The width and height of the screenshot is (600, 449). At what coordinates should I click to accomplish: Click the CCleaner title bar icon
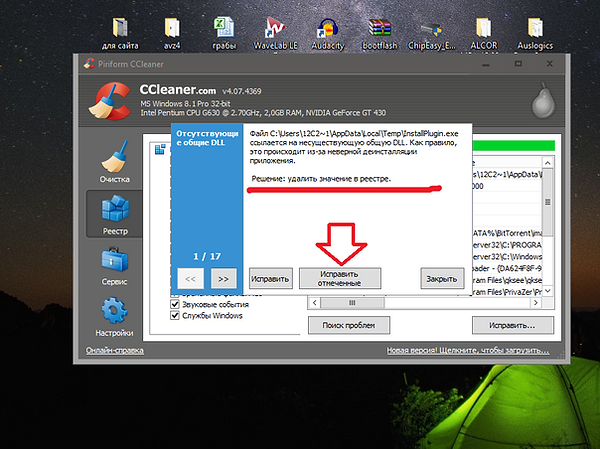coord(89,64)
